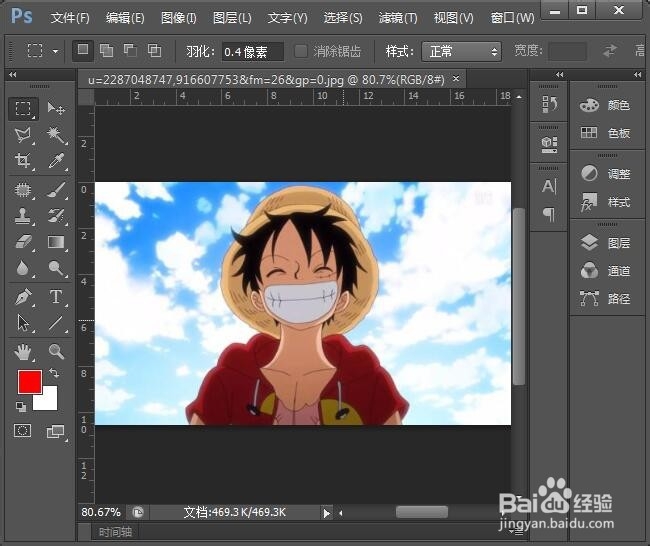Swap foreground and background colors
This screenshot has height=546, width=650.
point(54,373)
